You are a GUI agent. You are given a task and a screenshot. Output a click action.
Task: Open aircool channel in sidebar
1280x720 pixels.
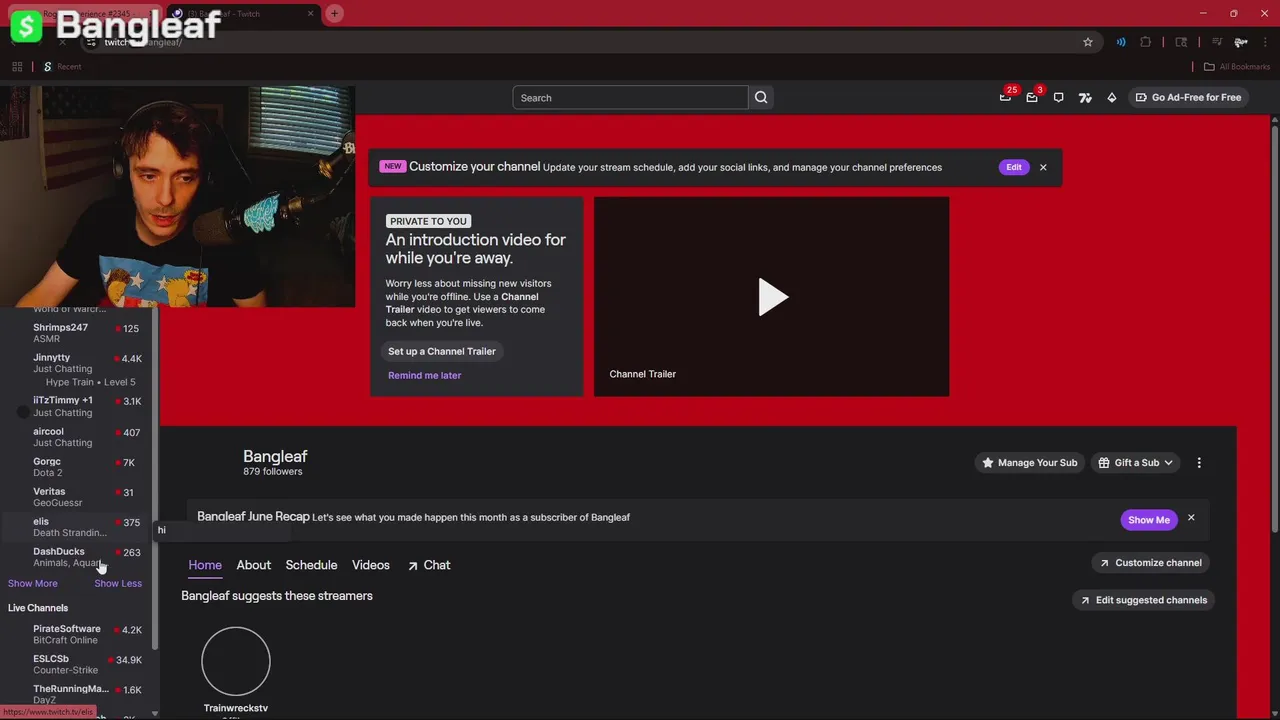[x=78, y=437]
